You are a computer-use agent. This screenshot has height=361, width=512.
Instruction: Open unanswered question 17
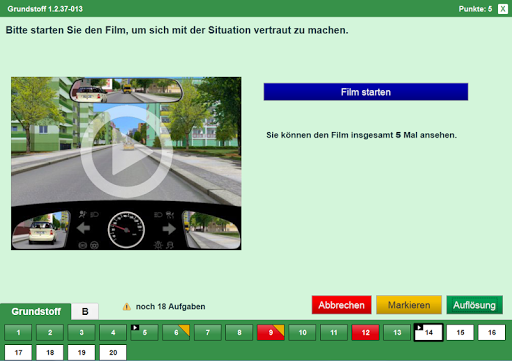coord(18,352)
